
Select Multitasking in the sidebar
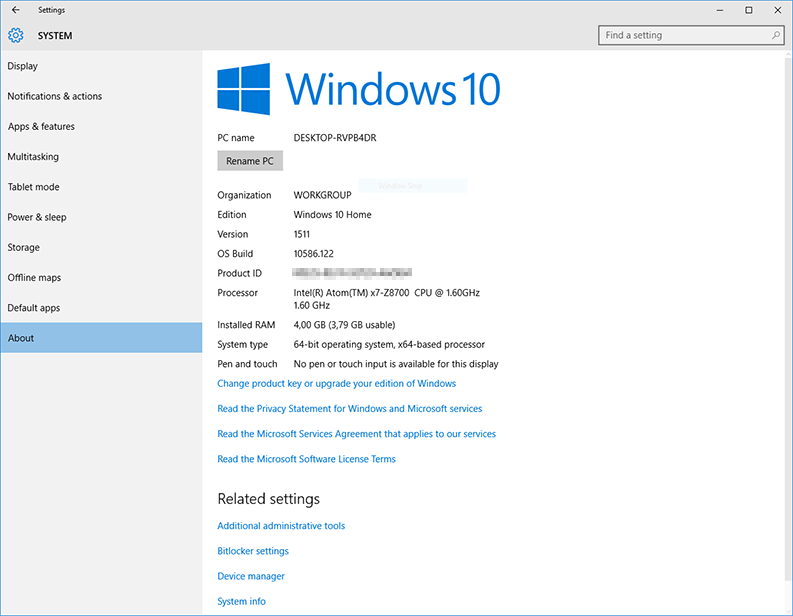pos(101,157)
